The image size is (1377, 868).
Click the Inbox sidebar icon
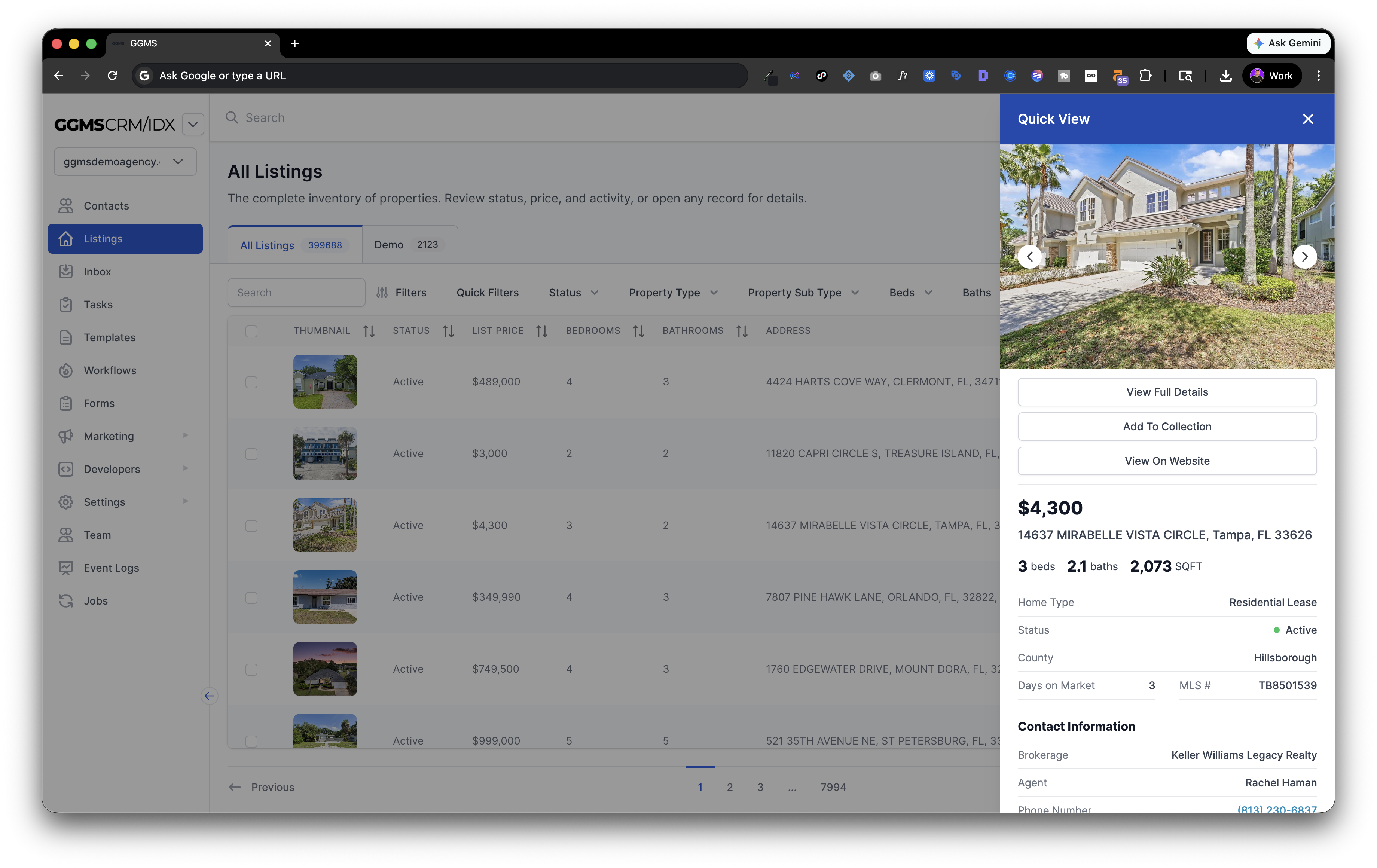click(x=66, y=272)
